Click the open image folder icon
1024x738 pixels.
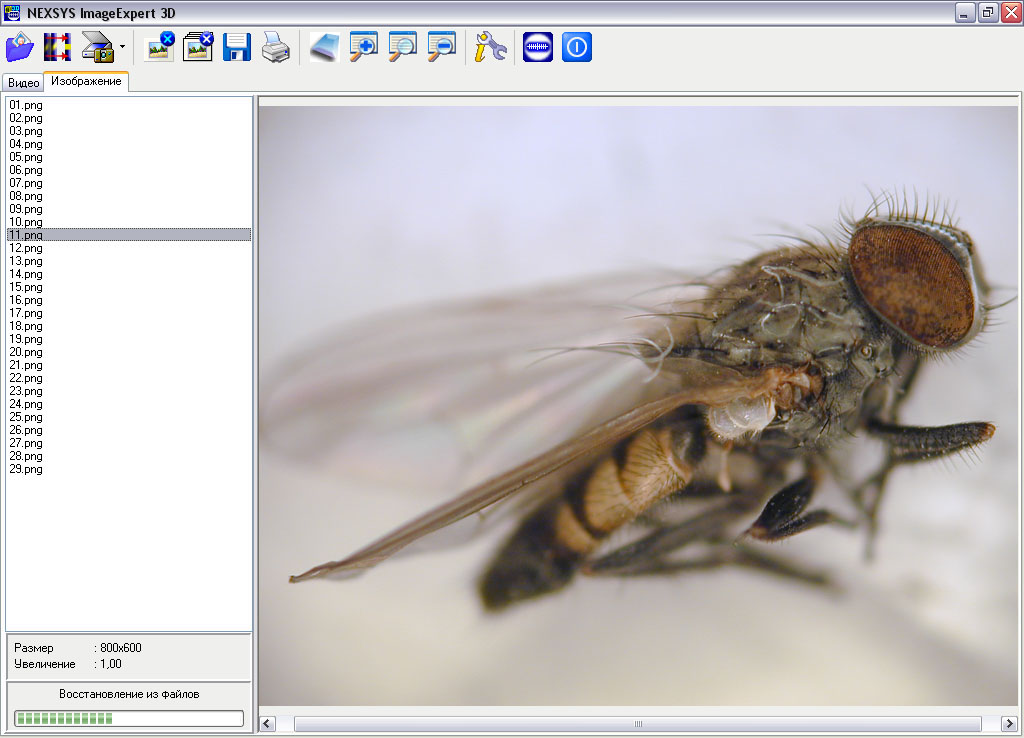click(x=20, y=47)
